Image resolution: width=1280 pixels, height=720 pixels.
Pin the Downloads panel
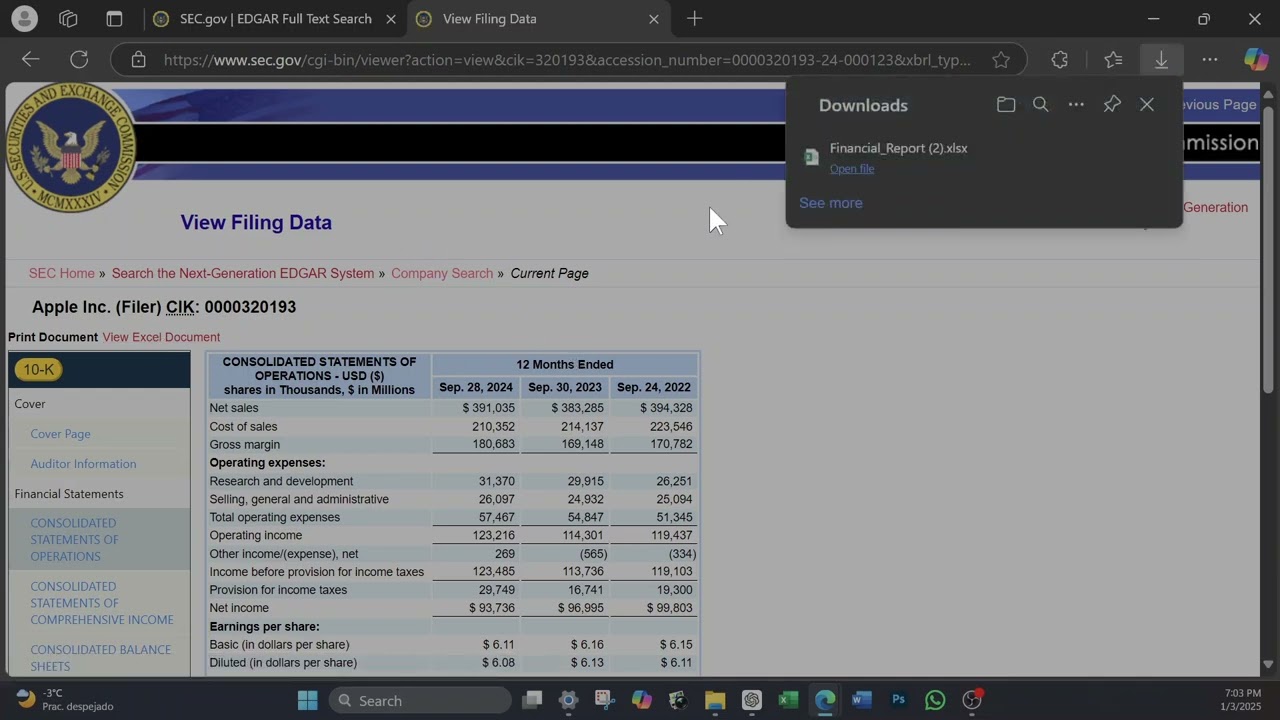1112,105
